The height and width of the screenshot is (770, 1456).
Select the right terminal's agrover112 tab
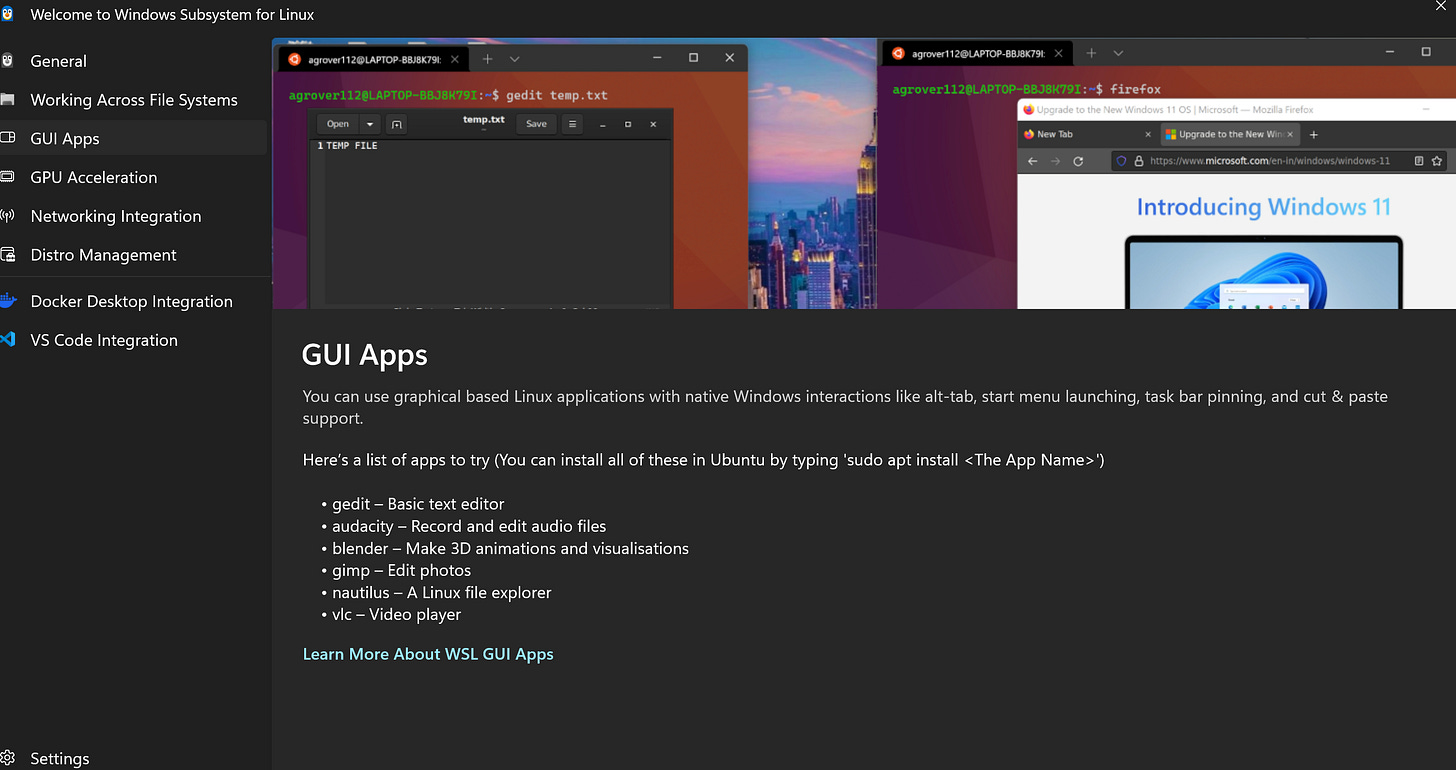coord(976,53)
